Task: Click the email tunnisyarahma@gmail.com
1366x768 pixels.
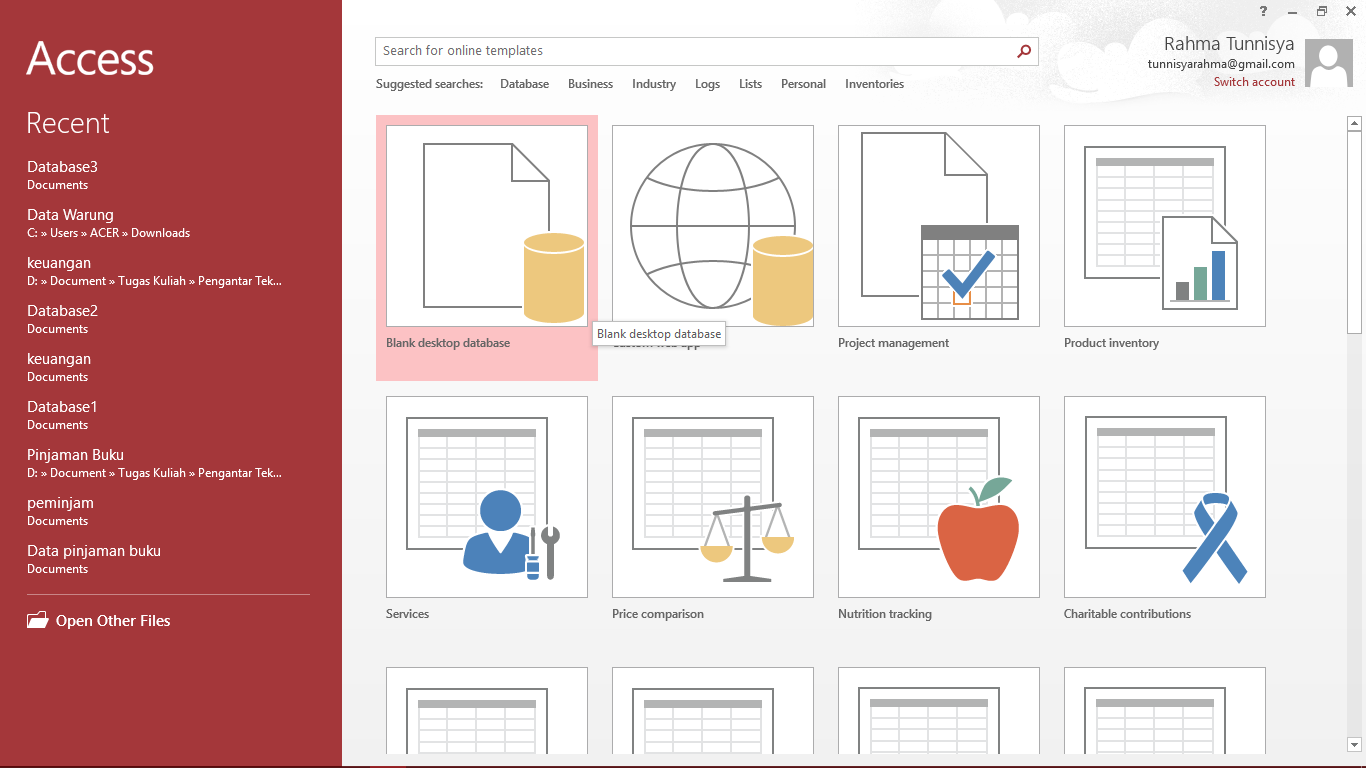Action: 1221,64
